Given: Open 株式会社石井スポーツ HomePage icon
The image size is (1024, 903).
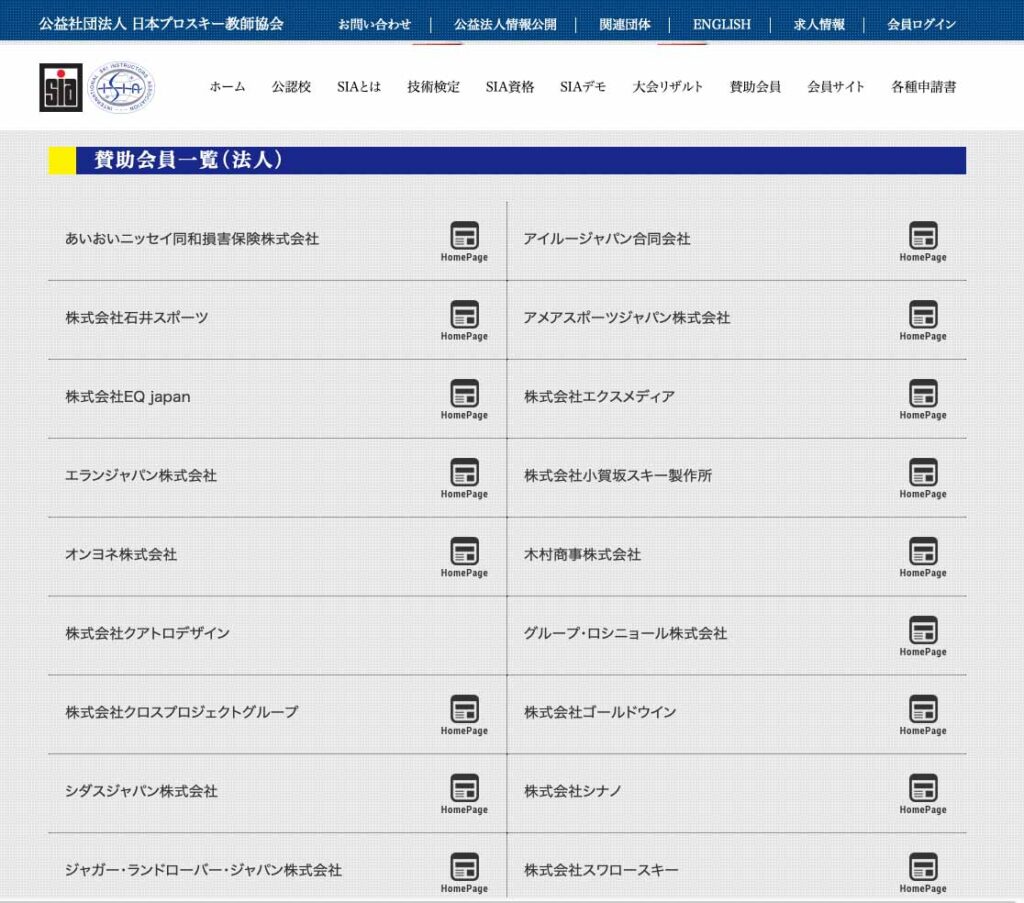Looking at the screenshot, I should coord(464,320).
